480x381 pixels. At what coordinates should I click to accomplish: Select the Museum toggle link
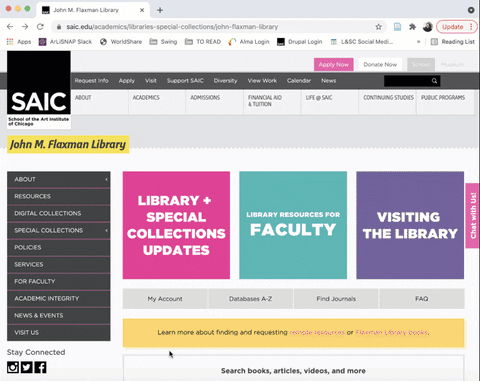tap(452, 64)
